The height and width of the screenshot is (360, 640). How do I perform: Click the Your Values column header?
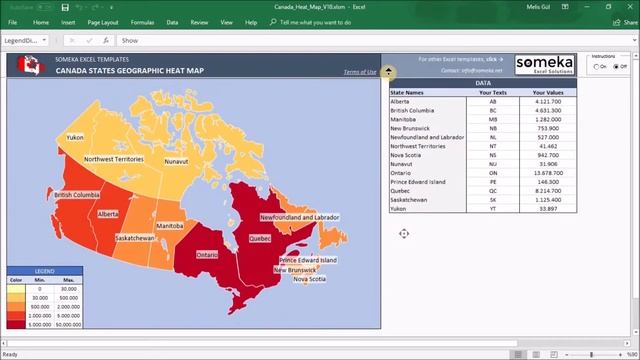point(548,93)
